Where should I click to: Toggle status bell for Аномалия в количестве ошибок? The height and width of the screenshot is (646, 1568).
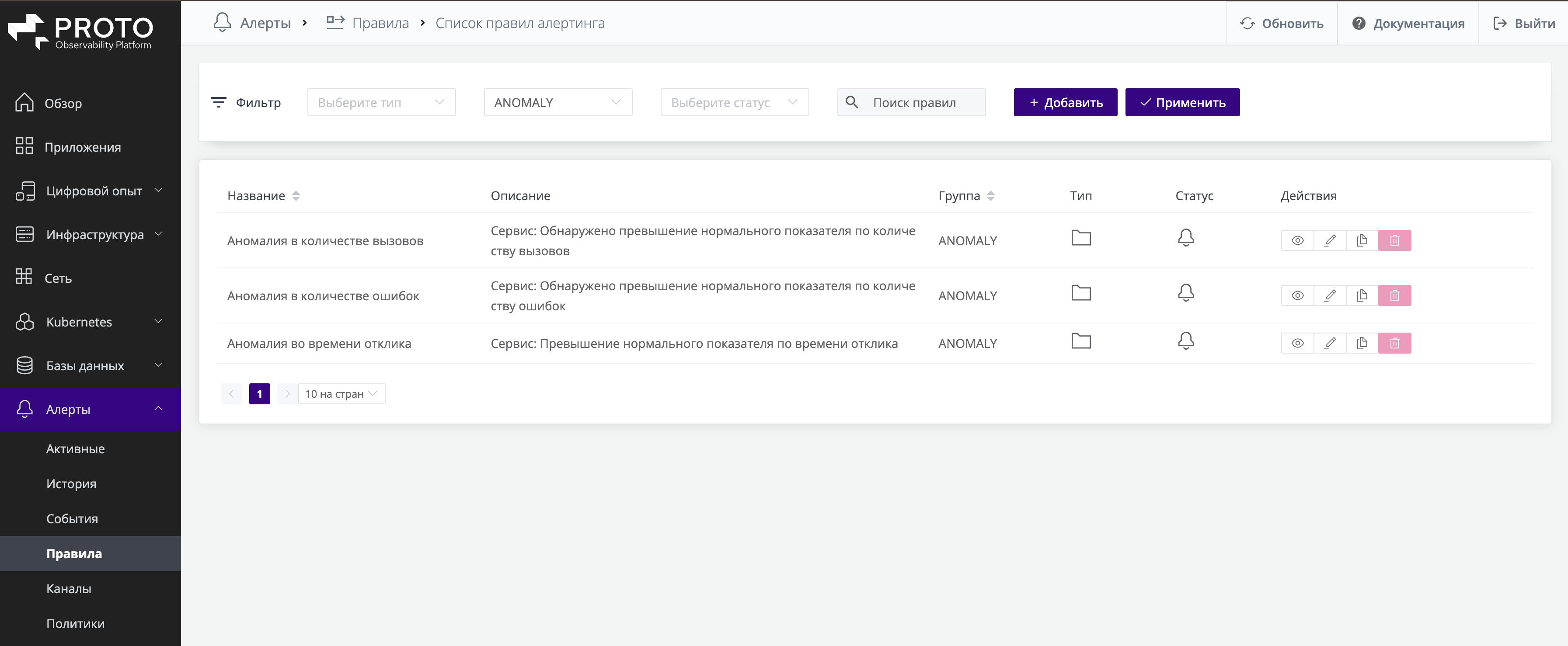pos(1186,292)
